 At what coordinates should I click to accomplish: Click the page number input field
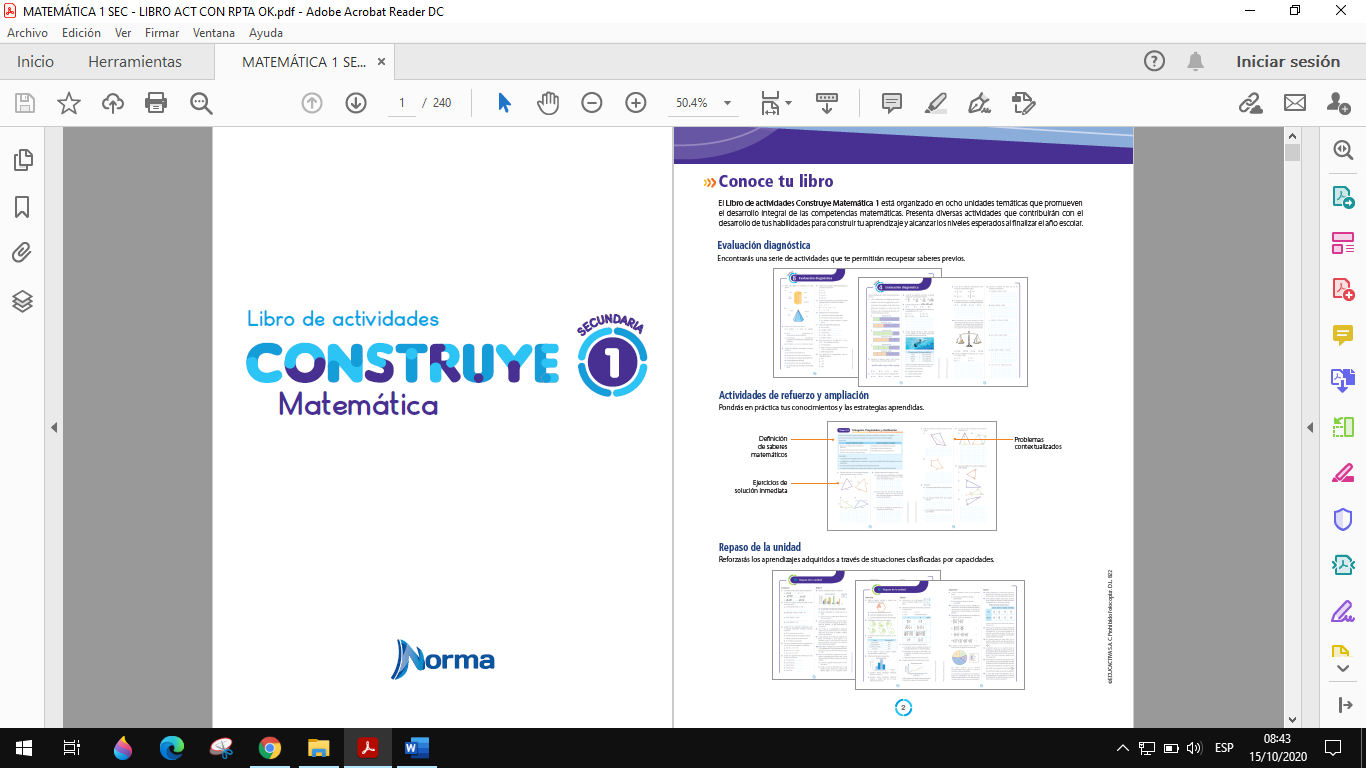click(x=401, y=103)
